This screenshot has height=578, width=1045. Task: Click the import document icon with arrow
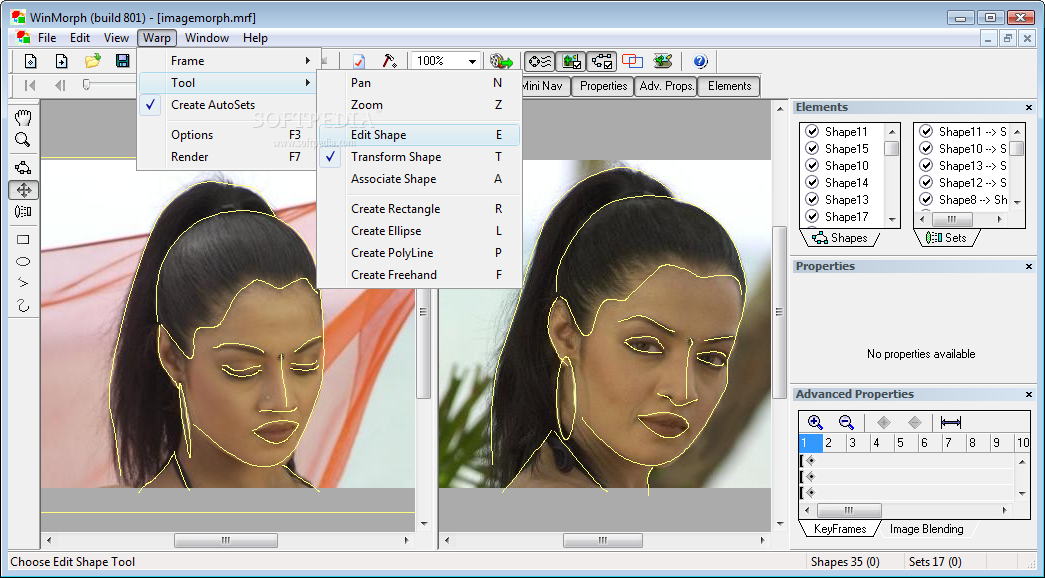[x=61, y=61]
